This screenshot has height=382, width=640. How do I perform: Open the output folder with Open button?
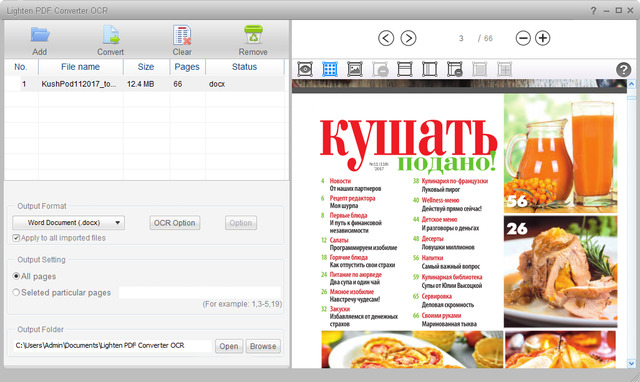coord(229,346)
